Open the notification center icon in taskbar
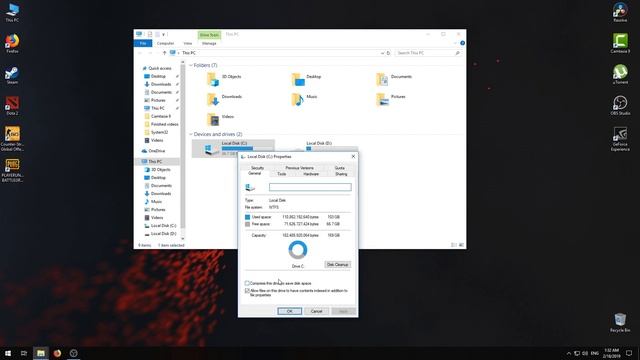 click(x=629, y=353)
